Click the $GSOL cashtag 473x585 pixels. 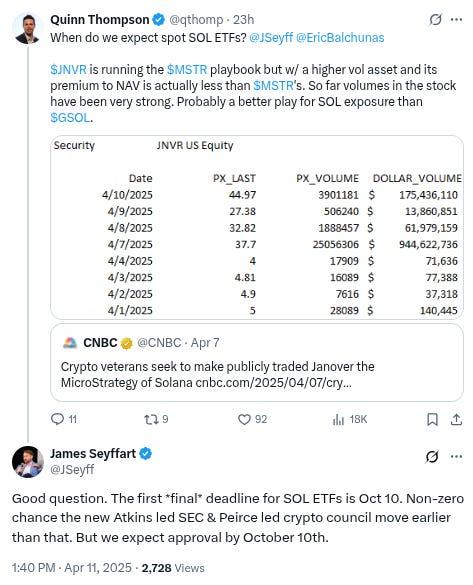(70, 118)
